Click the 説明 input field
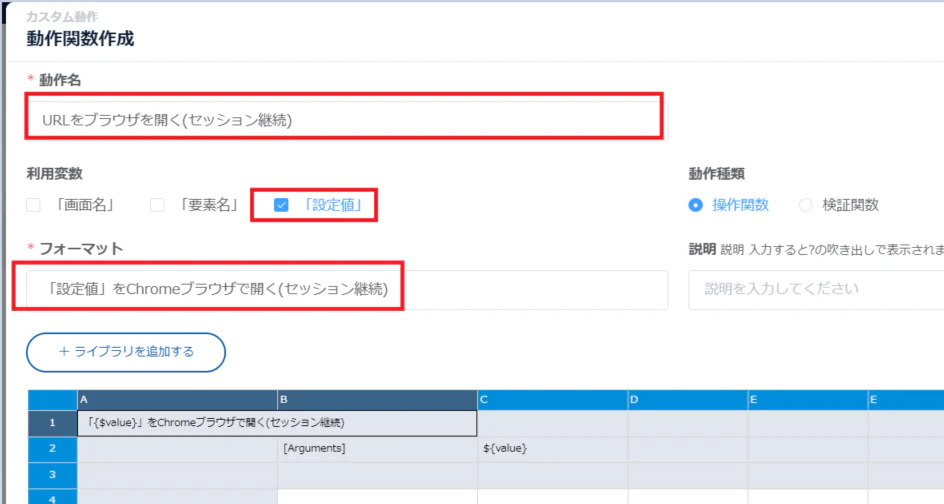This screenshot has width=944, height=504. click(x=816, y=290)
